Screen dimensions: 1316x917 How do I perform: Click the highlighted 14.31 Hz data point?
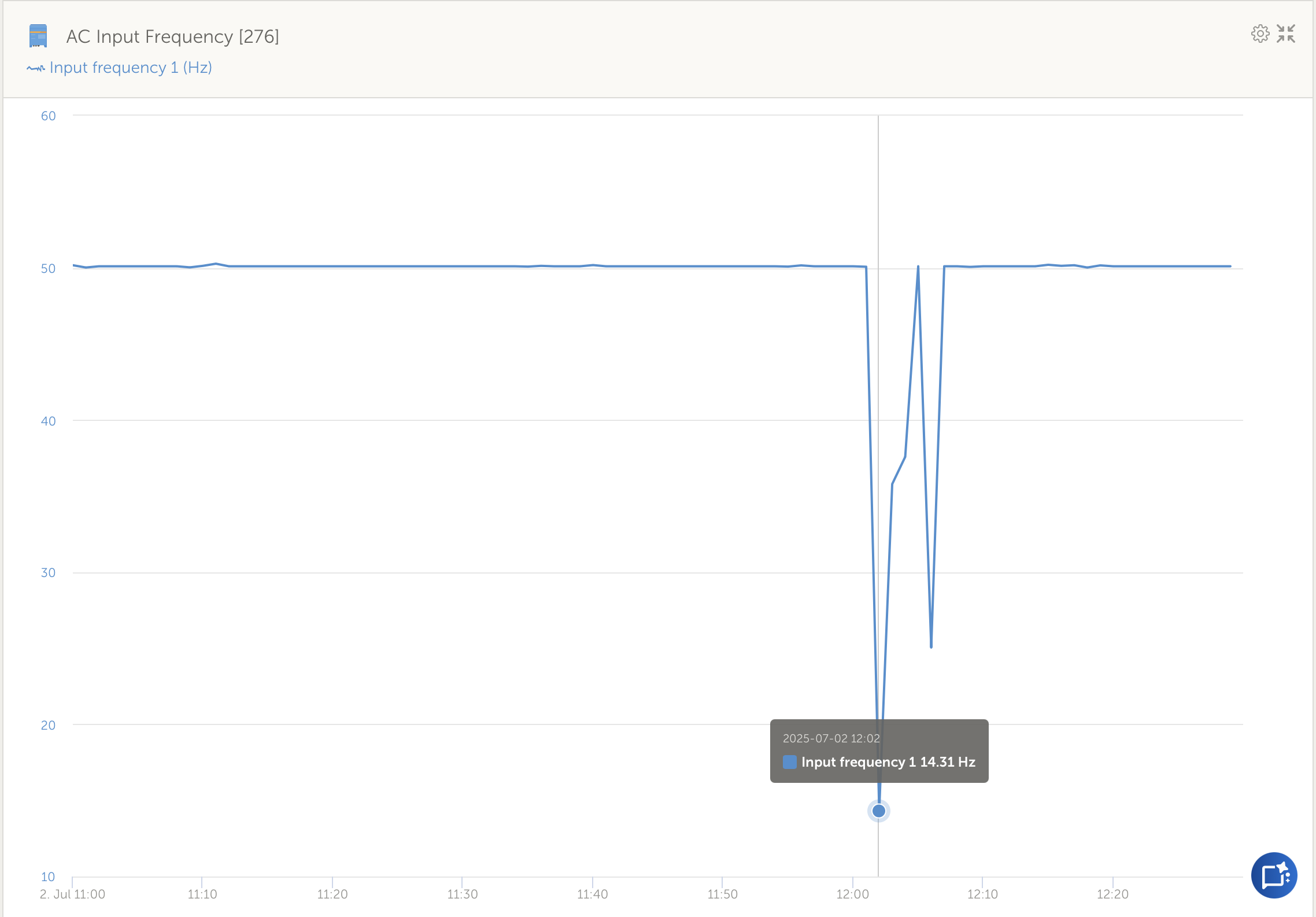pyautogui.click(x=879, y=811)
